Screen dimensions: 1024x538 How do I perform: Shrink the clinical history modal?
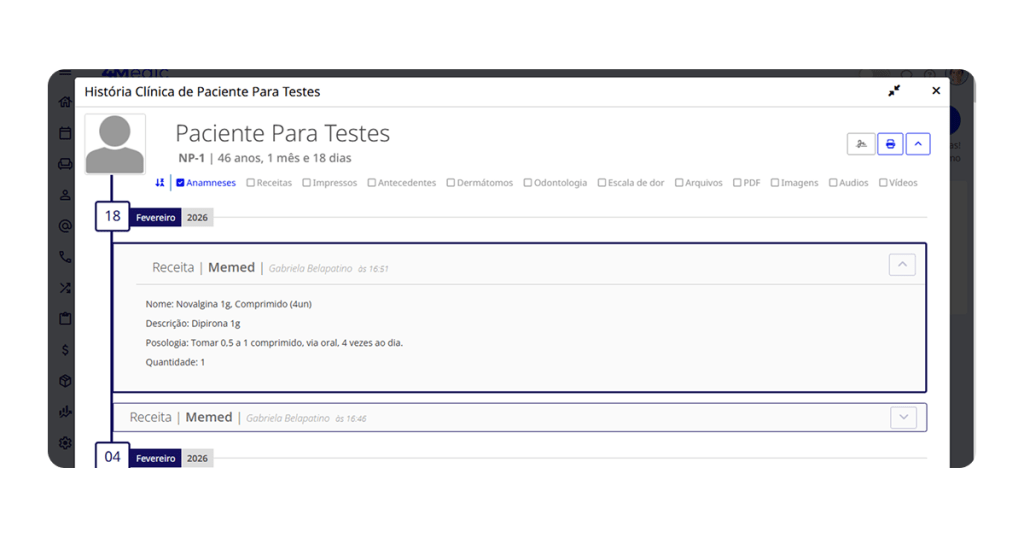click(894, 91)
